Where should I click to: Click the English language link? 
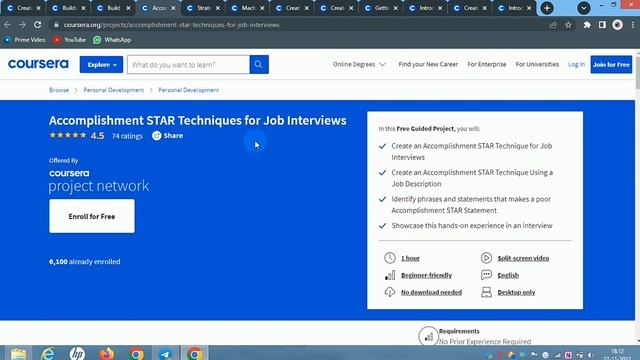pyautogui.click(x=508, y=275)
